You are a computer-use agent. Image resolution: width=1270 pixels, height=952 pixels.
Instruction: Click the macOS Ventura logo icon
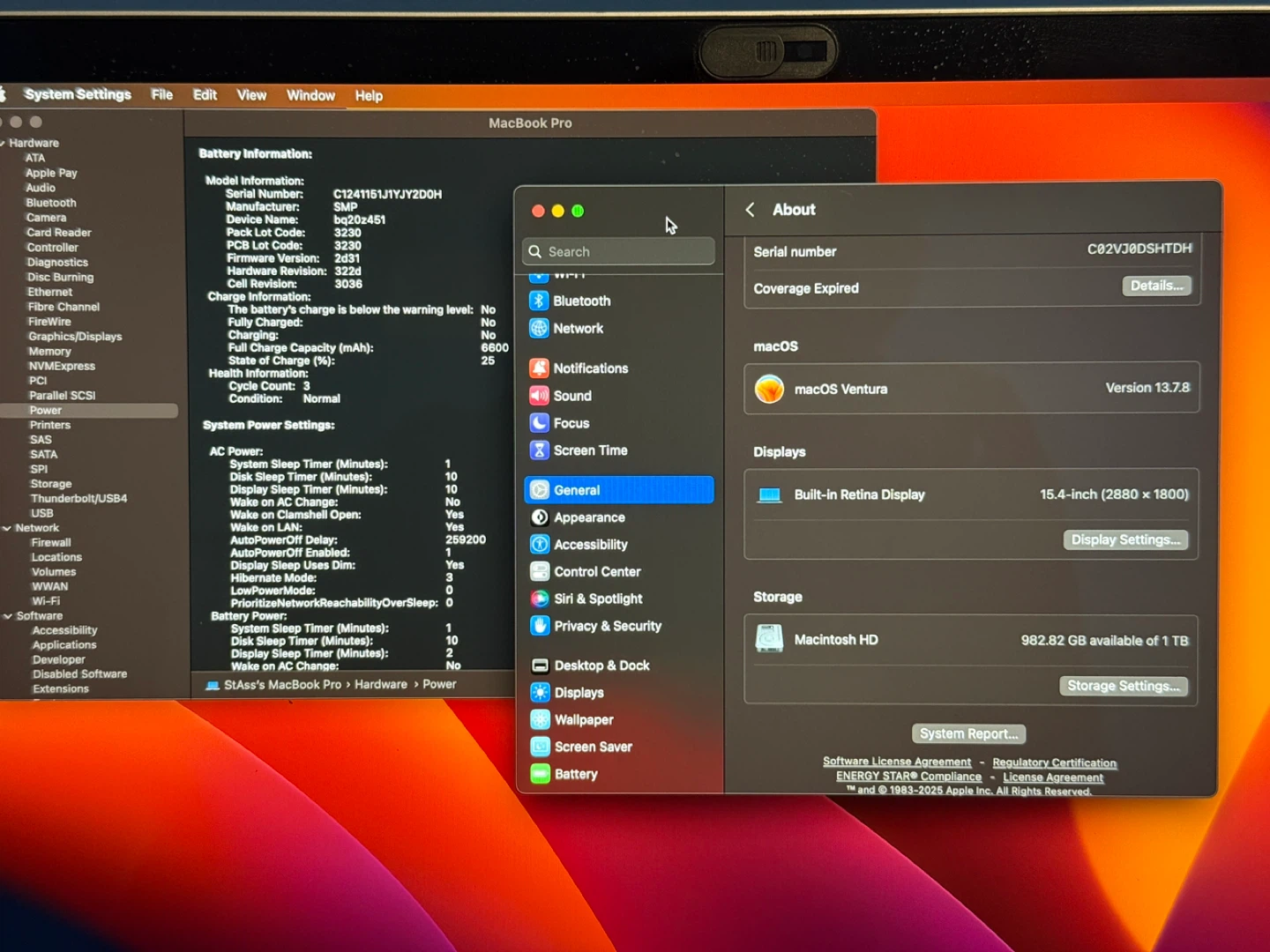coord(769,389)
